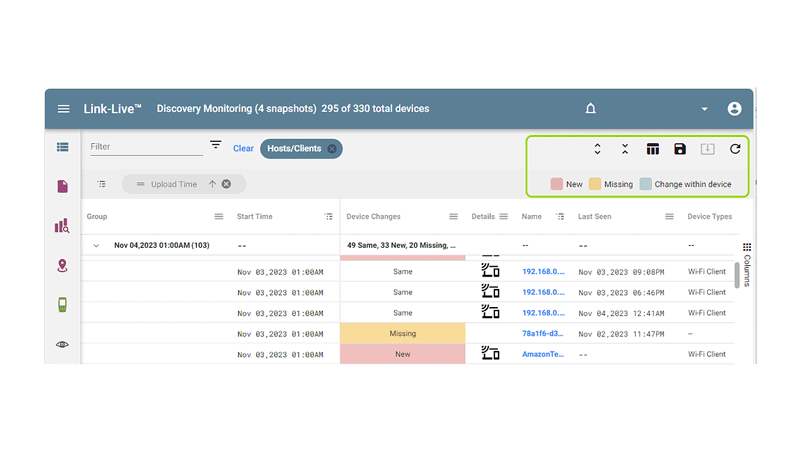Open details icon for the 06:46PM row
The image size is (800, 451).
click(x=490, y=291)
